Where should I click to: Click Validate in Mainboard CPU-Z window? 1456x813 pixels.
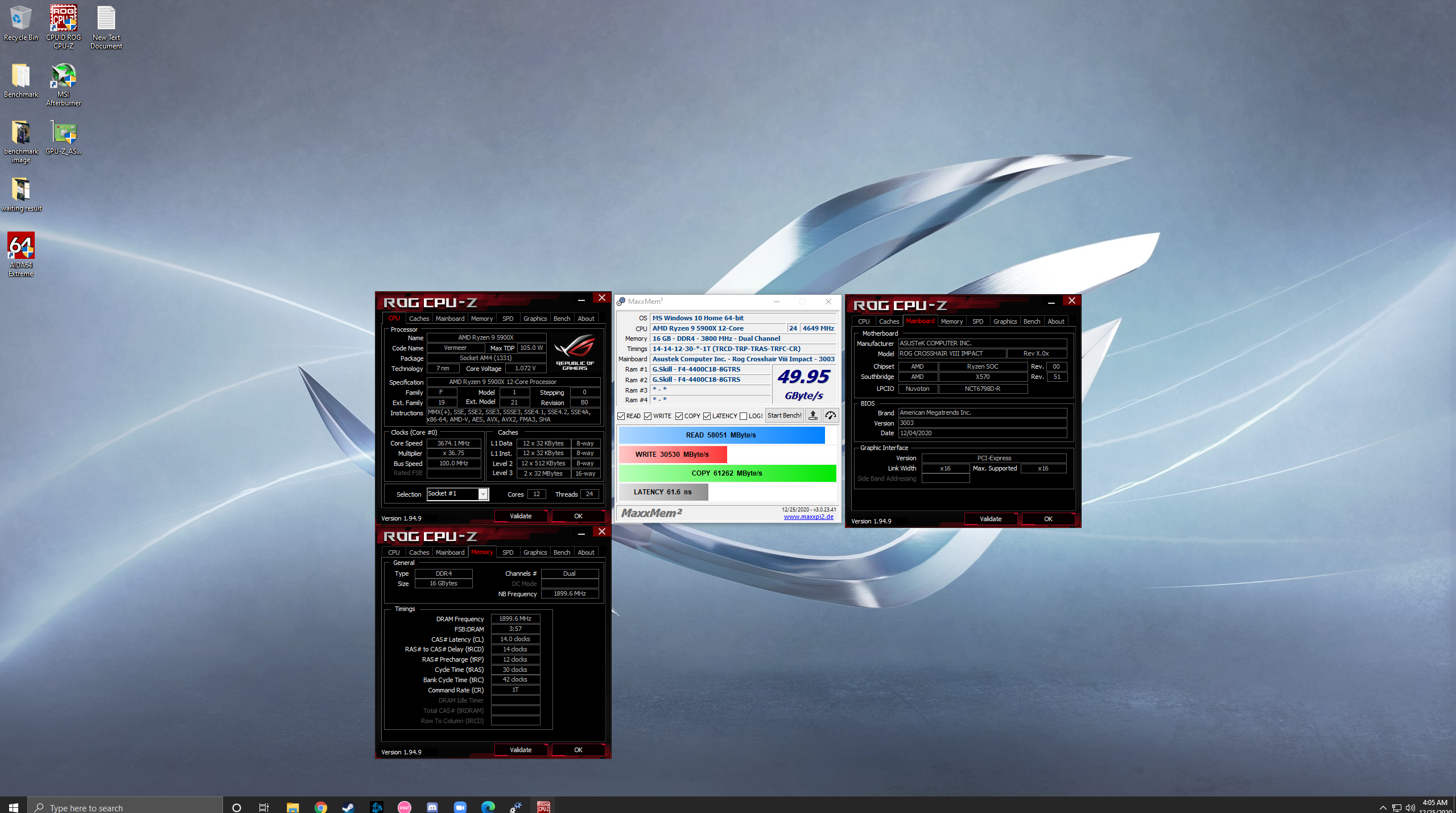(991, 519)
